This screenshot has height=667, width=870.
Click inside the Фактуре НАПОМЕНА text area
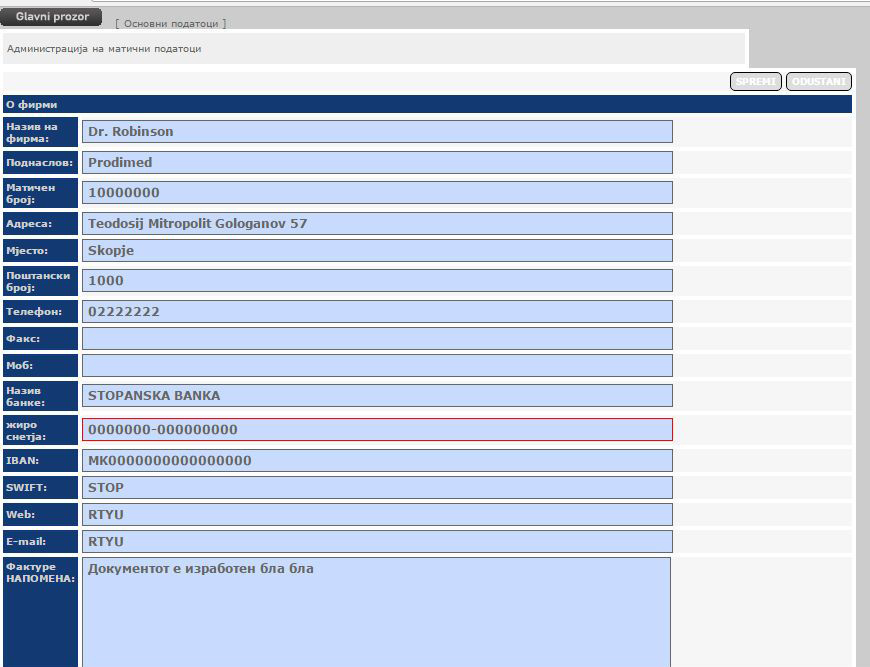tap(376, 612)
